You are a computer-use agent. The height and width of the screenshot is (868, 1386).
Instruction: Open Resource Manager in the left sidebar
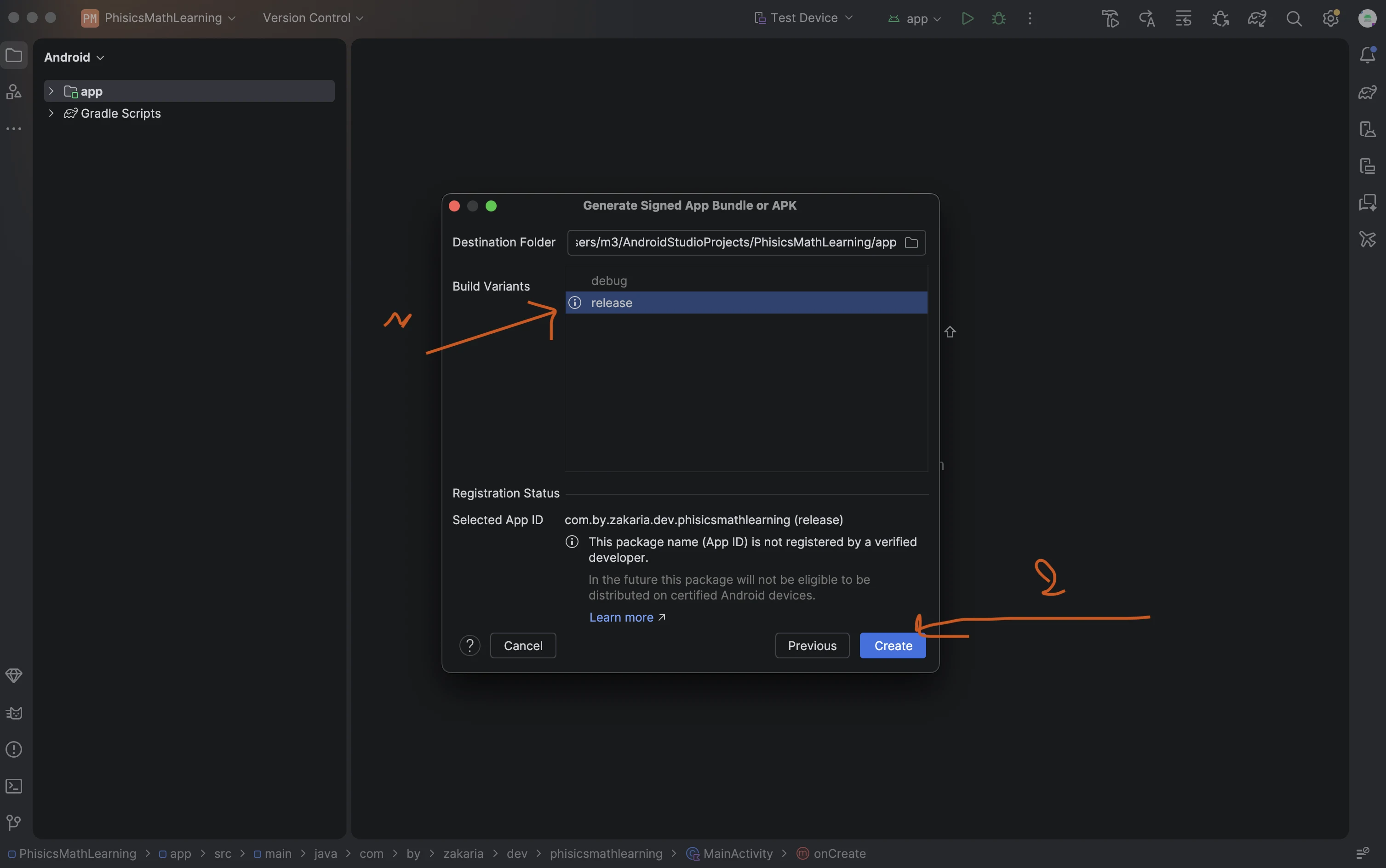coord(14,92)
